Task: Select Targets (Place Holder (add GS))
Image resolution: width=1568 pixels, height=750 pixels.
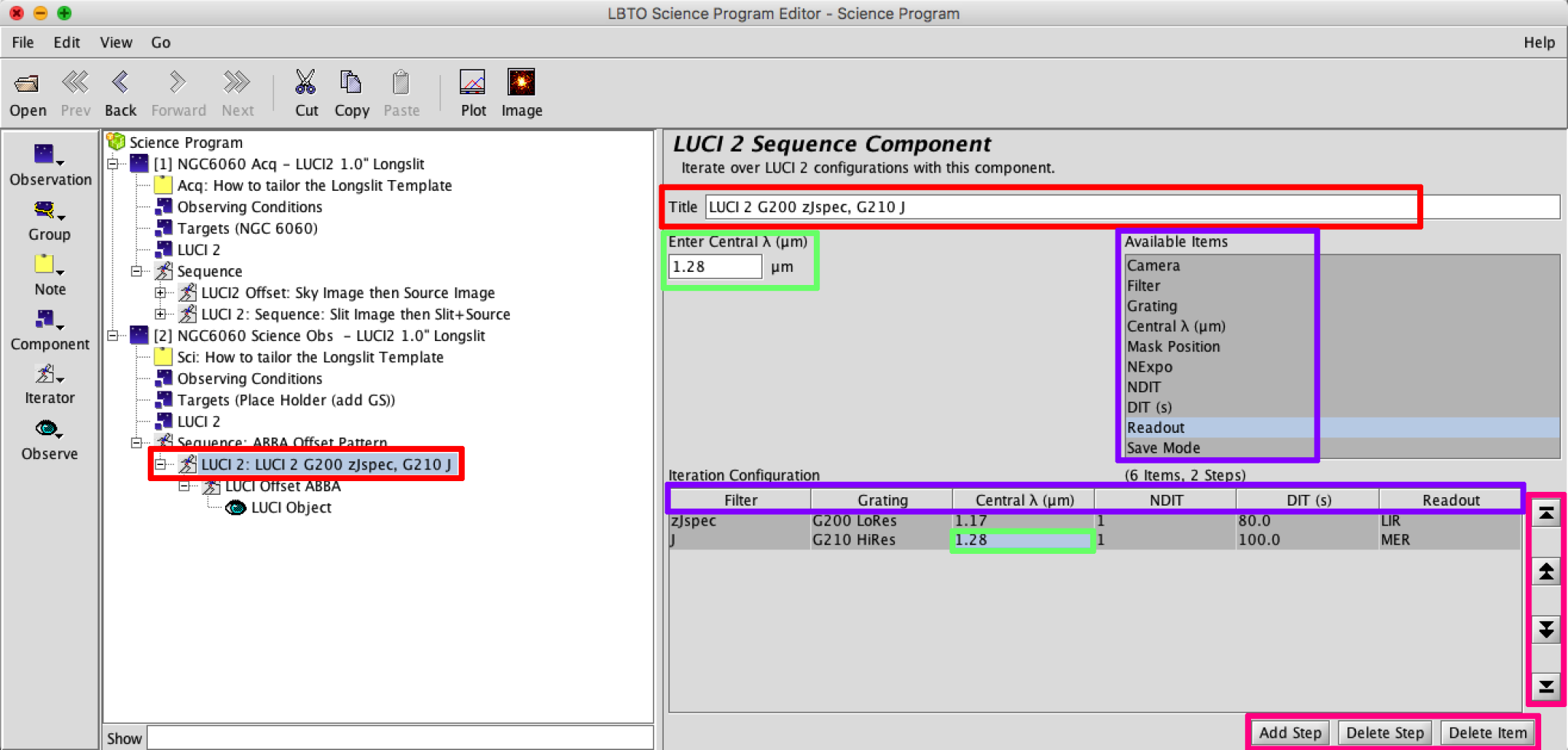Action: point(286,400)
